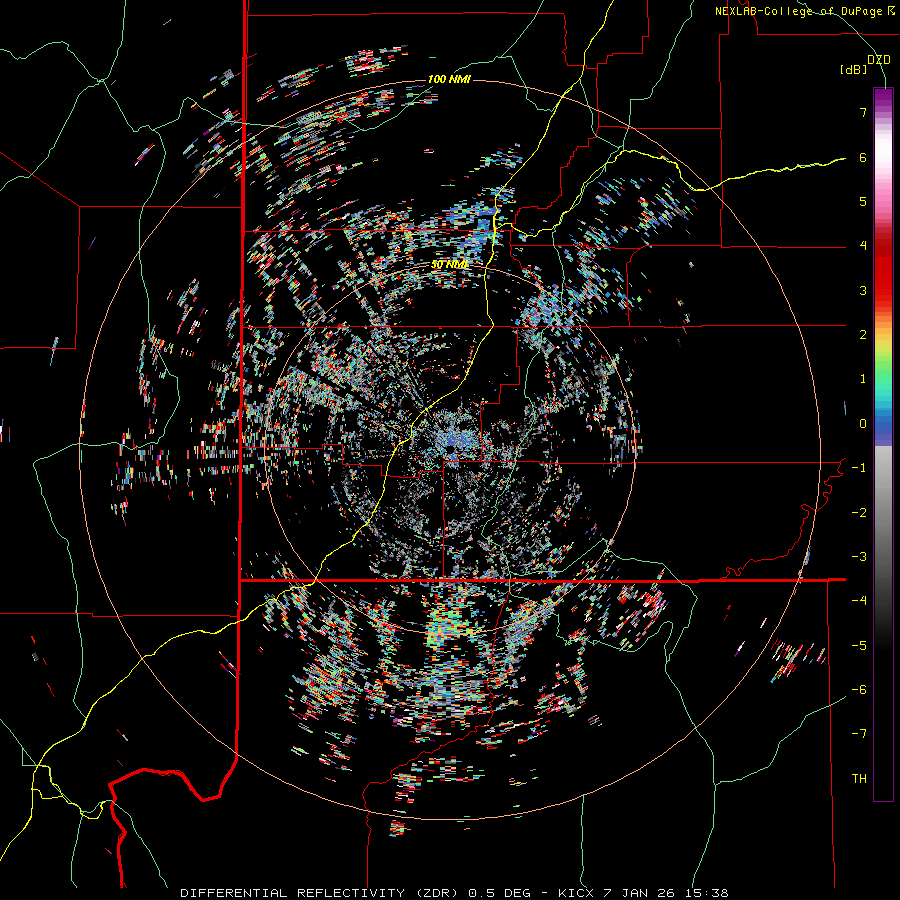
Task: Click the -1 value on the dB scale
Action: click(859, 468)
